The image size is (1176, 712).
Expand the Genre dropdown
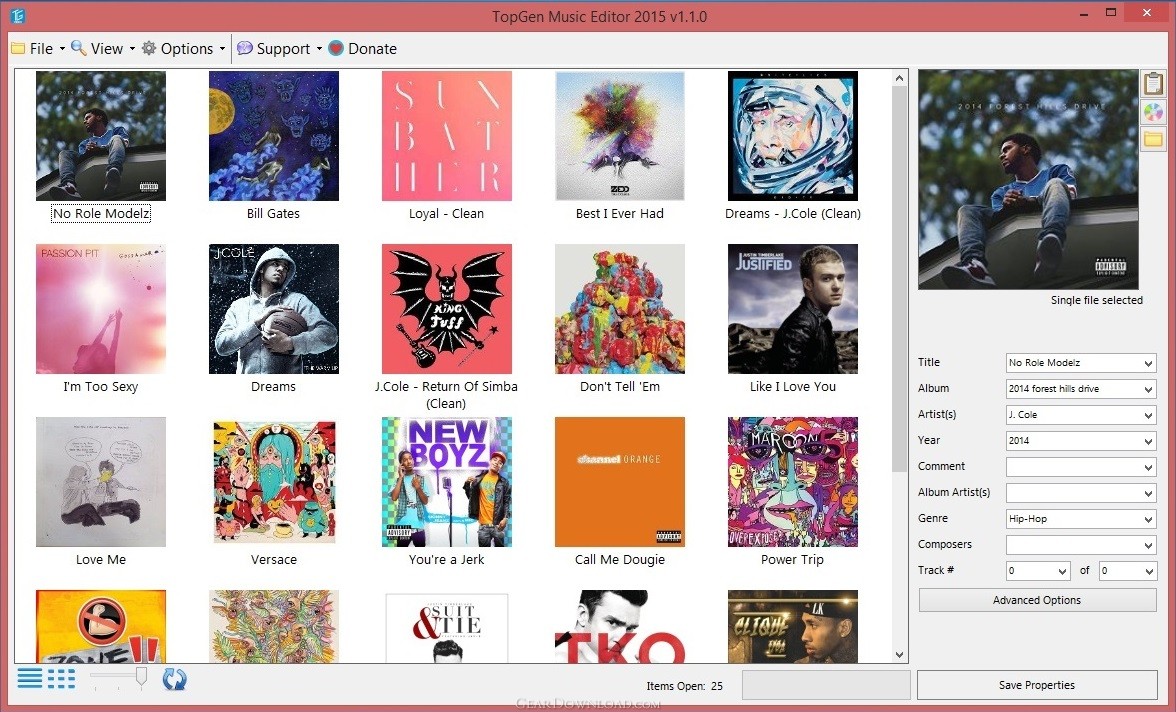point(1148,519)
